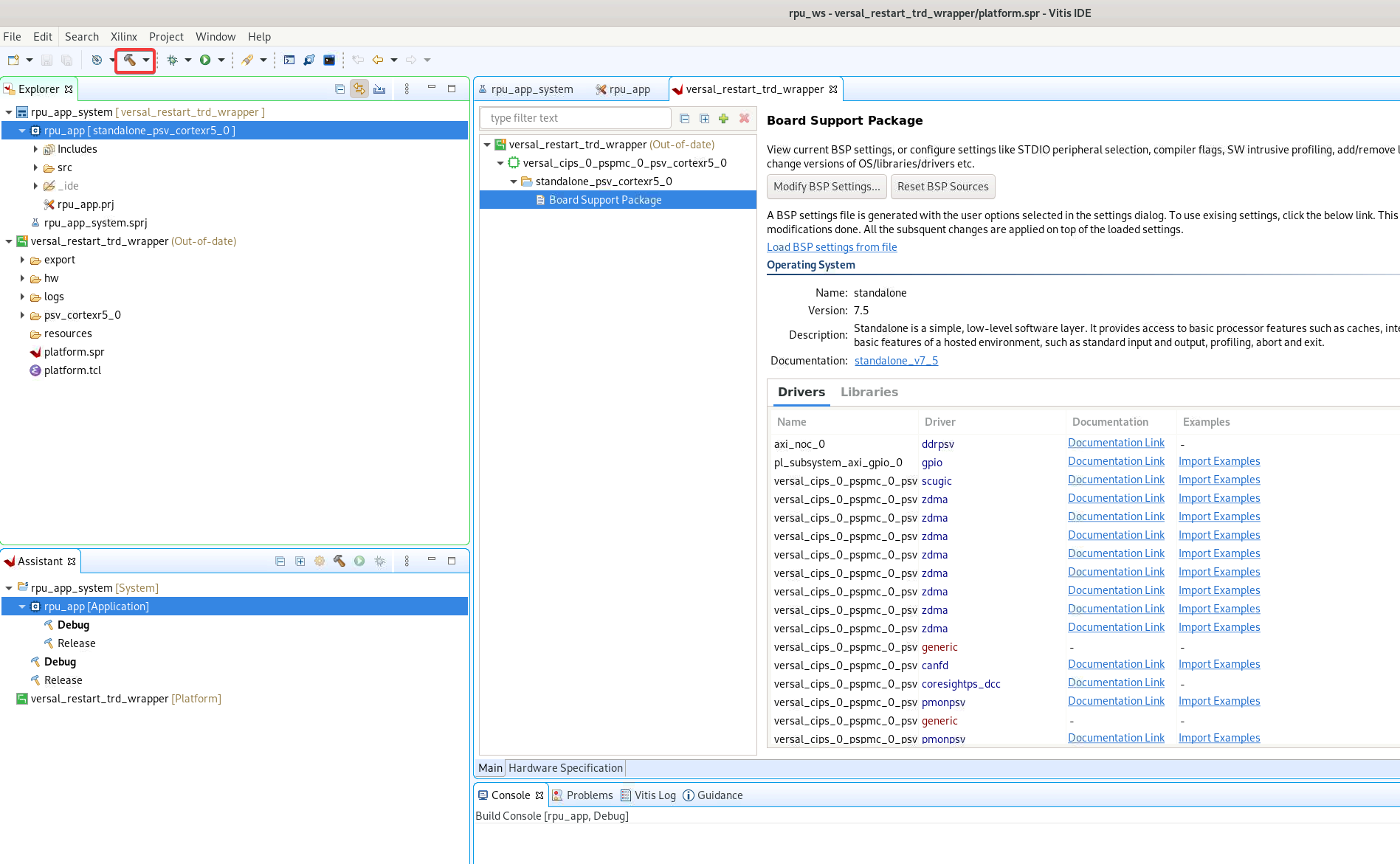
Task: Open the Hardware Specification tab
Action: [x=565, y=768]
